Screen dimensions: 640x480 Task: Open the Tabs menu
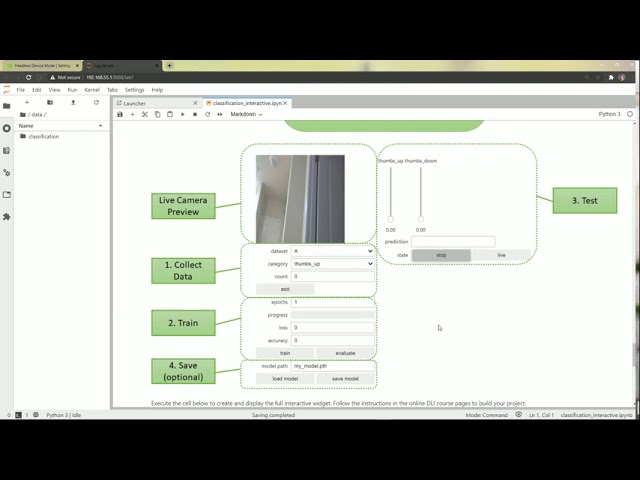(112, 90)
